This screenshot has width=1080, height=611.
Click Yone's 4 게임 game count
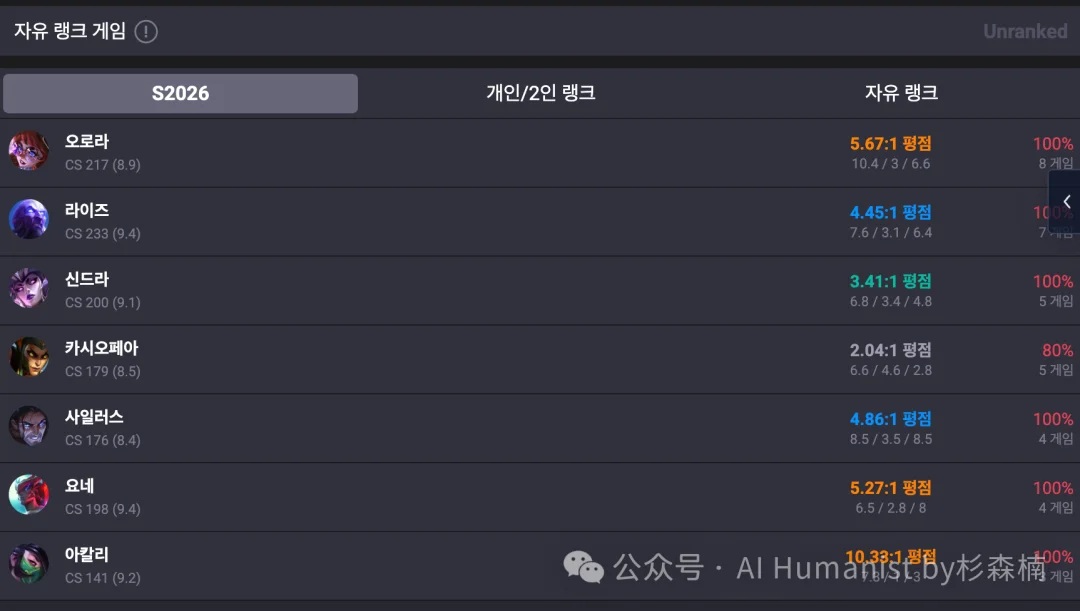click(1052, 509)
